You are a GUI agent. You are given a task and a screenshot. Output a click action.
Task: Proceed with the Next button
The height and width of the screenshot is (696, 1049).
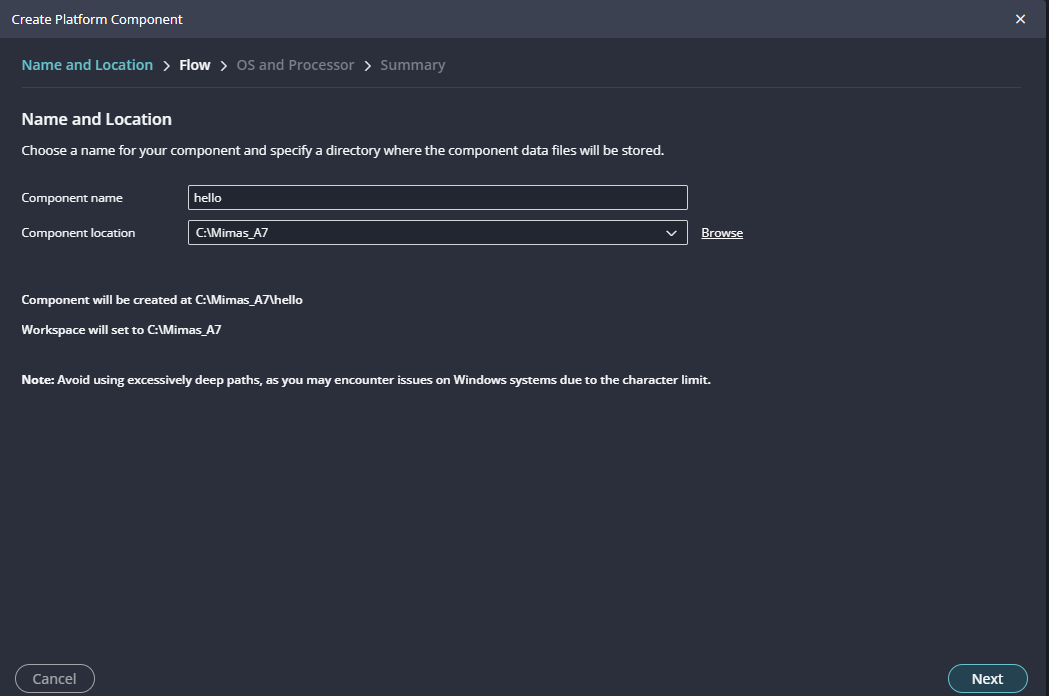[x=986, y=679]
